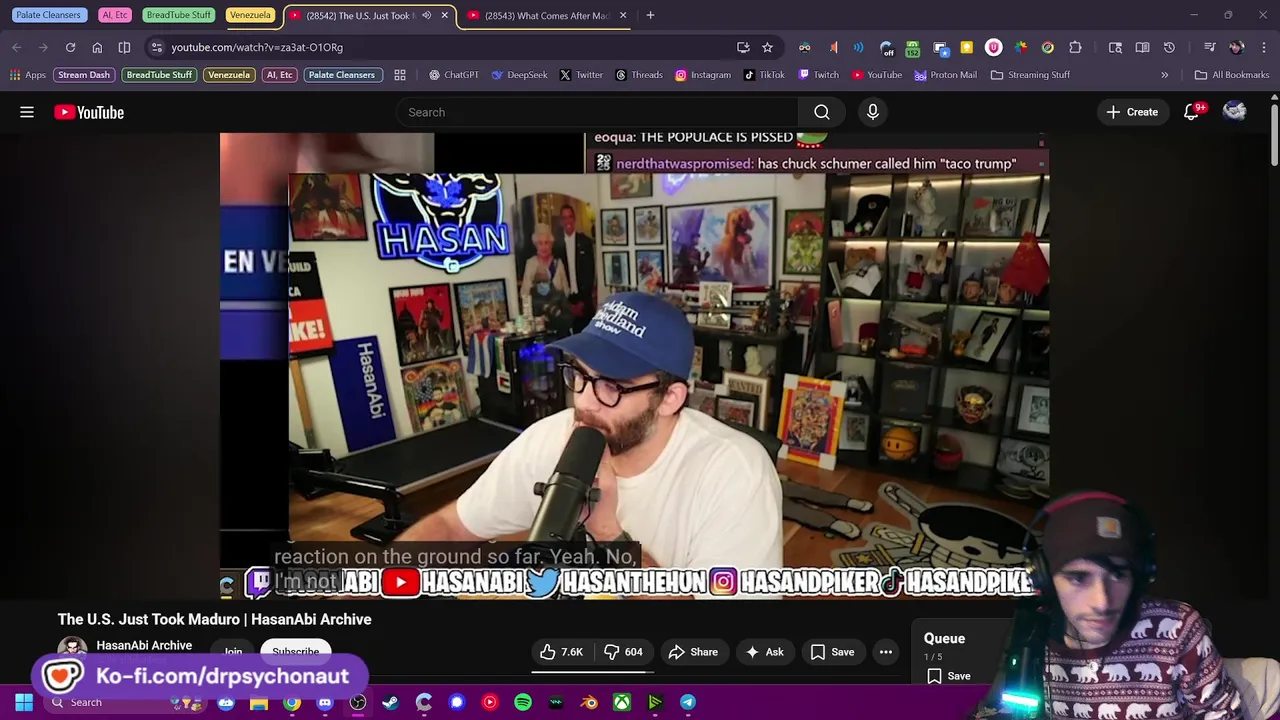Open the Streaming Stuff bookmarks folder
1280x720 pixels.
pyautogui.click(x=1030, y=75)
